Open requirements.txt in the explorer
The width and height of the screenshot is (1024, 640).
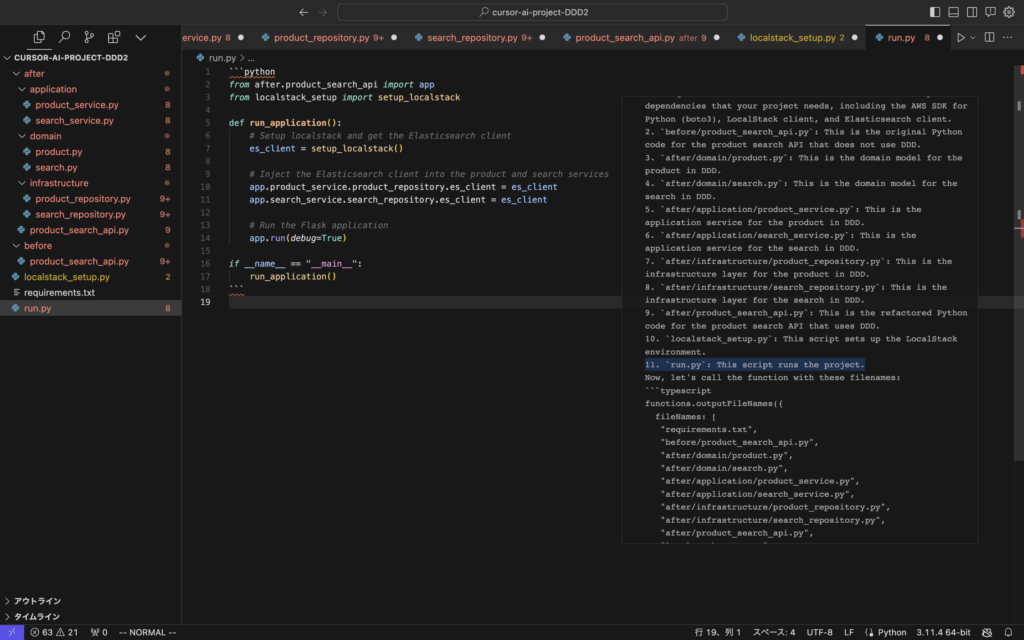90,293
